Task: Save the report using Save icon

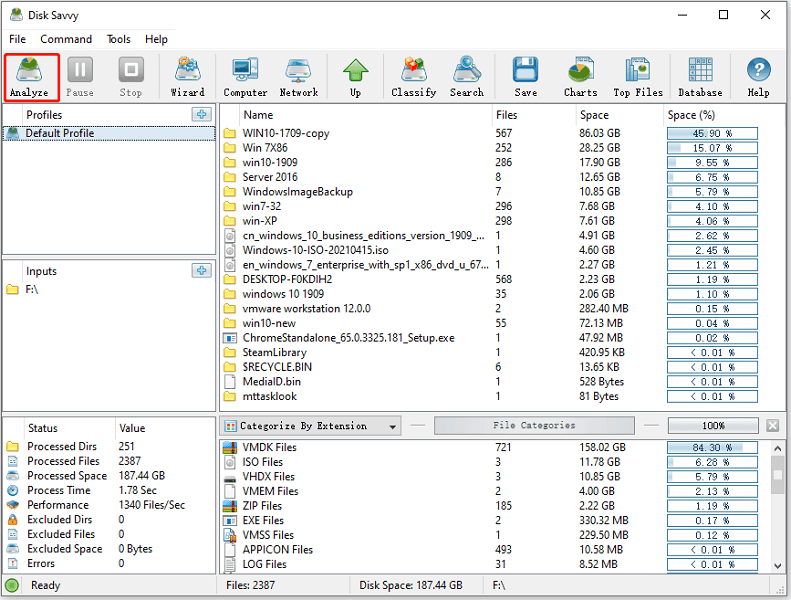Action: pyautogui.click(x=525, y=77)
